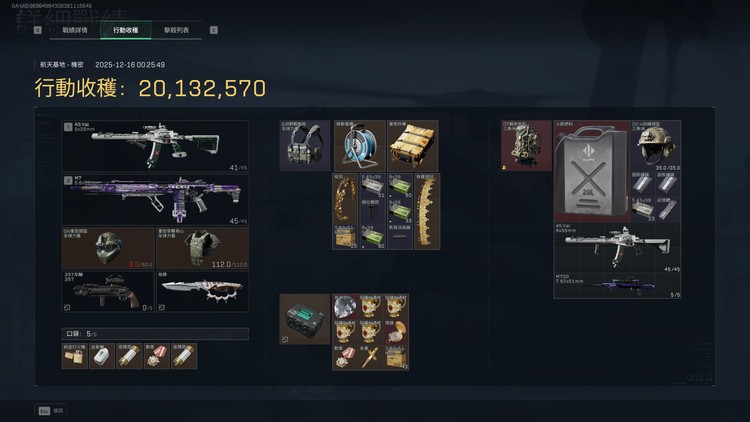Click the E key hint beside the tabs
Image resolution: width=750 pixels, height=422 pixels.
(x=214, y=30)
